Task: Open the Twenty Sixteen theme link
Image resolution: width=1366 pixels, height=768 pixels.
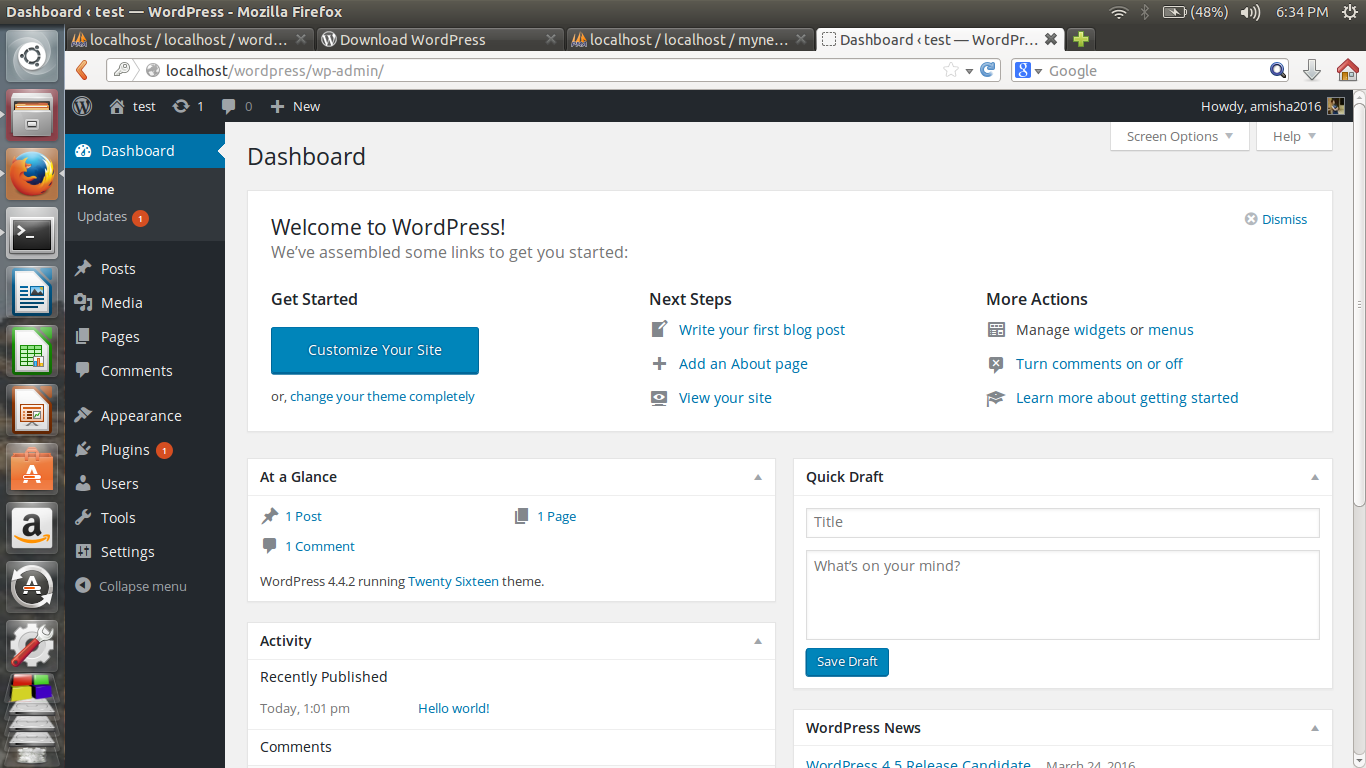Action: pos(453,581)
